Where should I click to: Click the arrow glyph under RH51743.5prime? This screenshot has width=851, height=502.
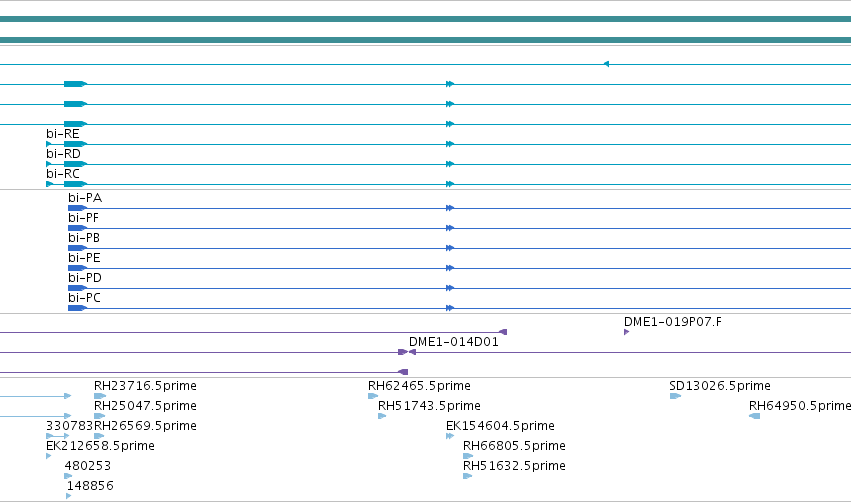(x=382, y=416)
